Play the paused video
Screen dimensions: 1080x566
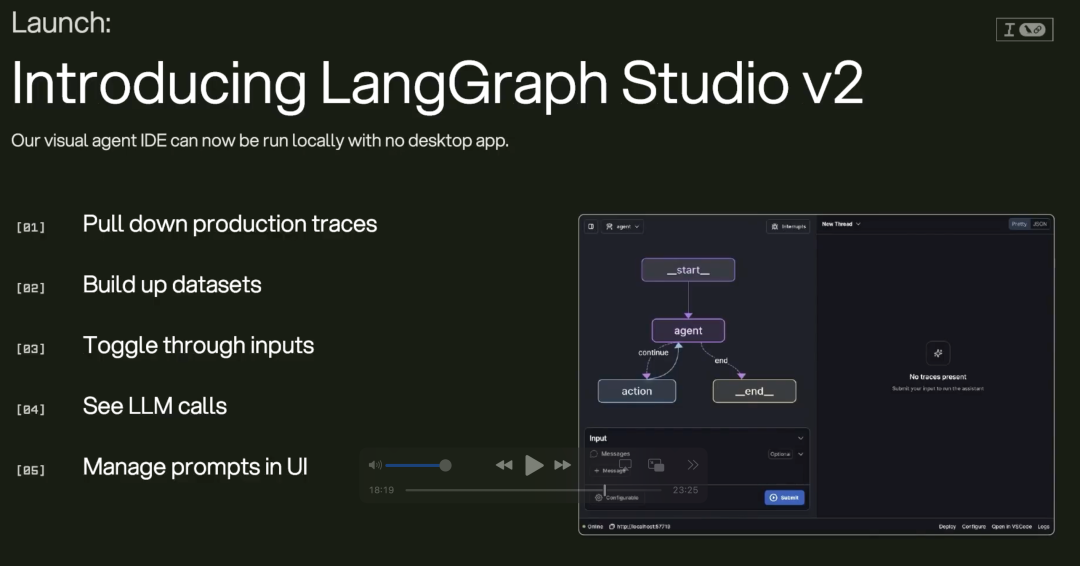coord(534,465)
